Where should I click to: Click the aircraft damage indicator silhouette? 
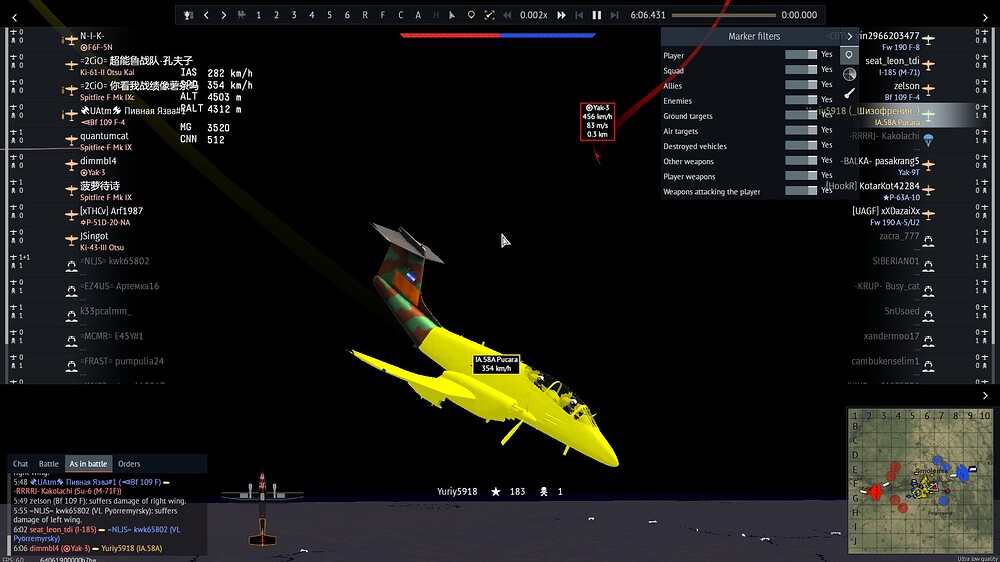click(262, 509)
